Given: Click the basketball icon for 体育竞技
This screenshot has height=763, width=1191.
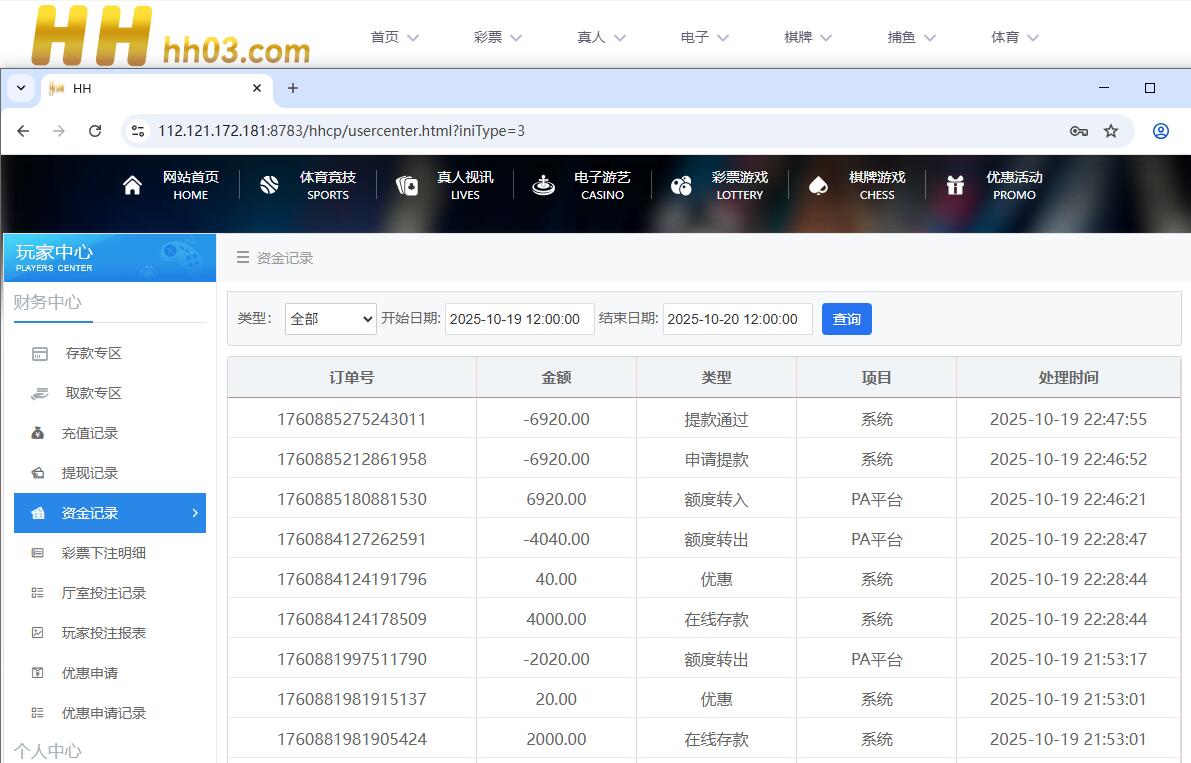Looking at the screenshot, I should tap(269, 186).
